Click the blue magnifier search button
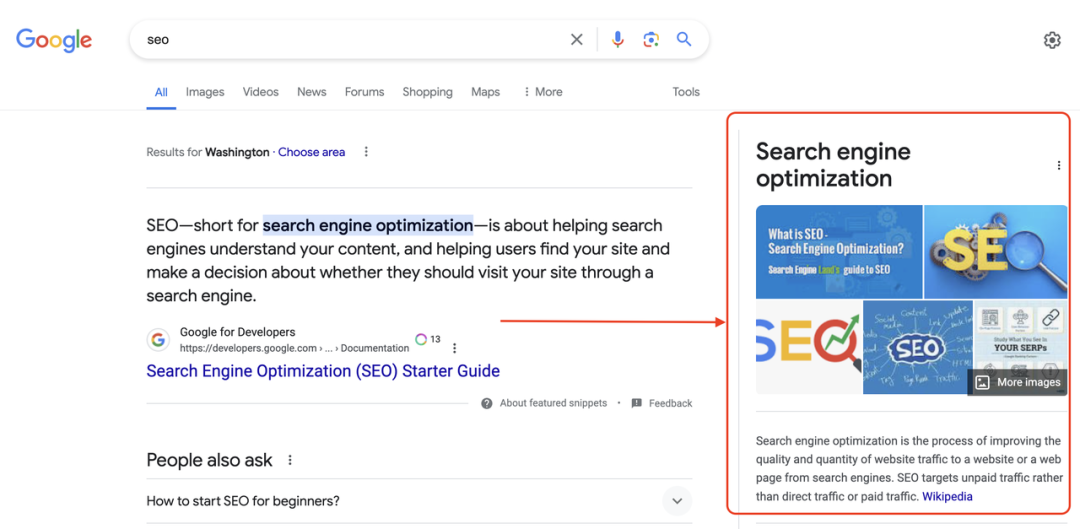 pos(684,39)
